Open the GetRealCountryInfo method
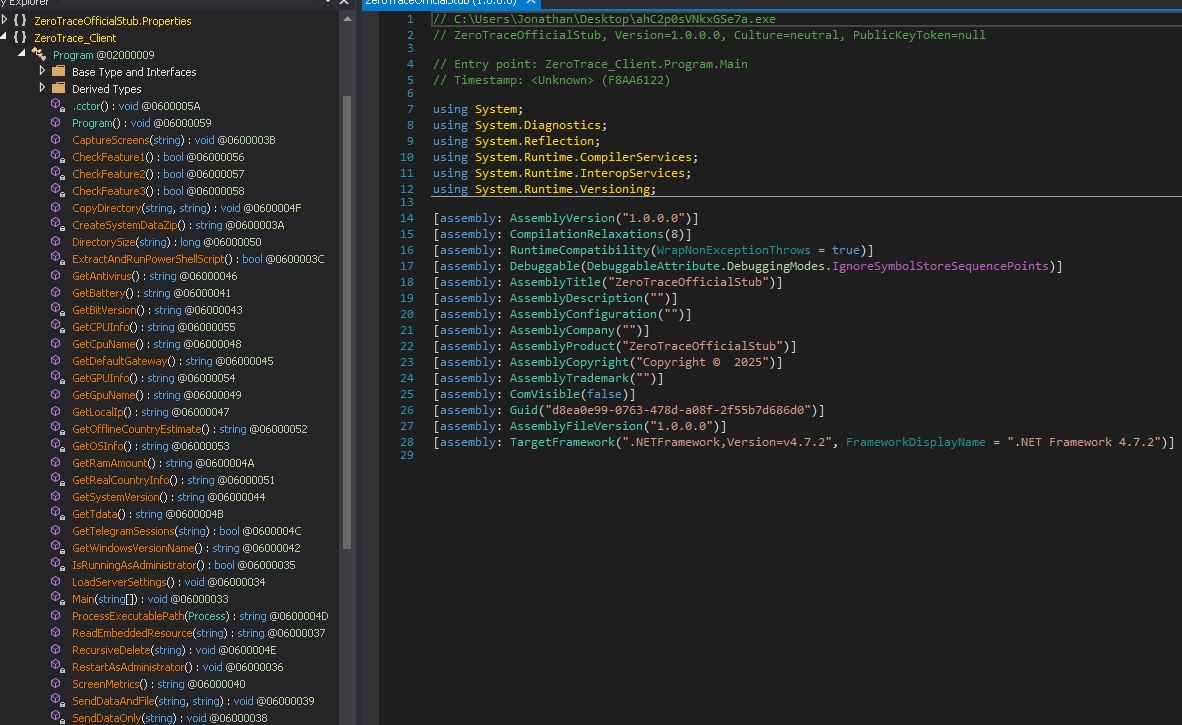This screenshot has height=725, width=1182. click(173, 480)
